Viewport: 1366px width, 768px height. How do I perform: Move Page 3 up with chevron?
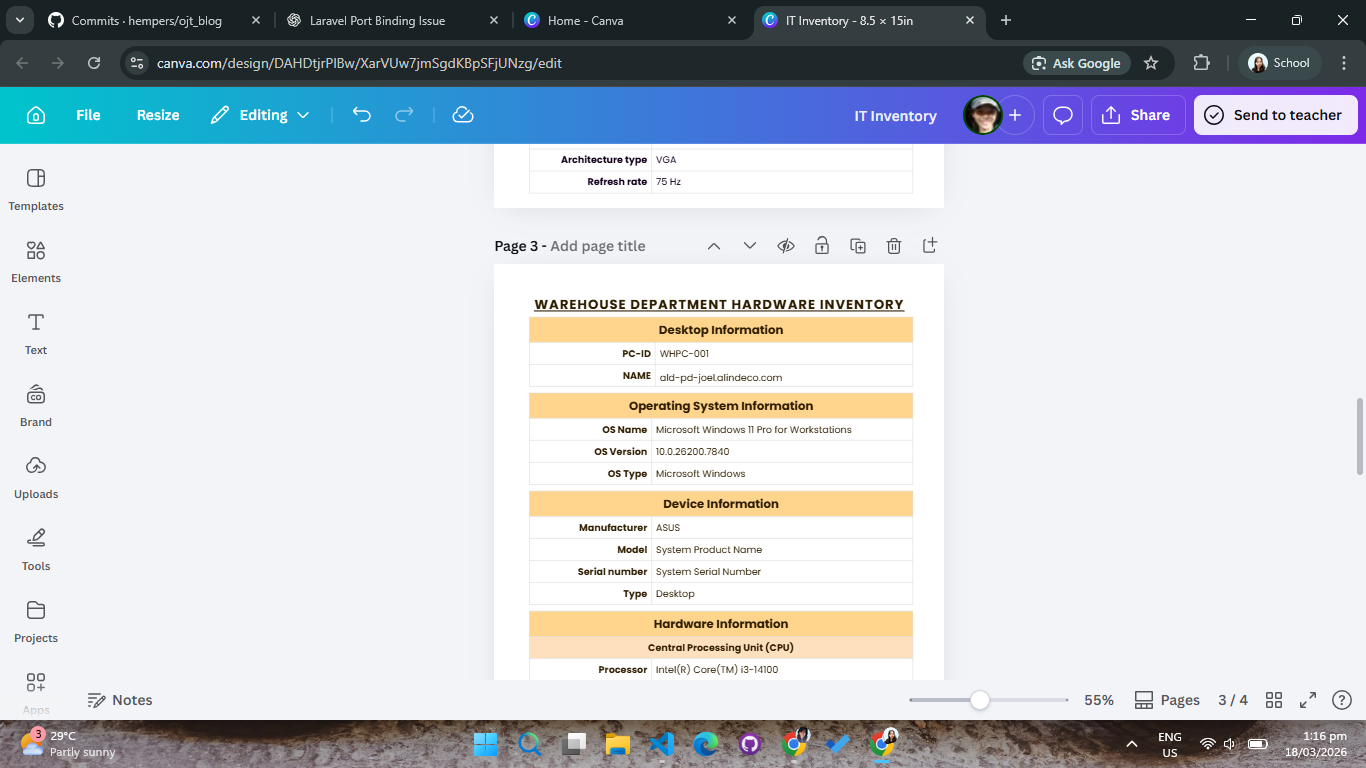(714, 246)
